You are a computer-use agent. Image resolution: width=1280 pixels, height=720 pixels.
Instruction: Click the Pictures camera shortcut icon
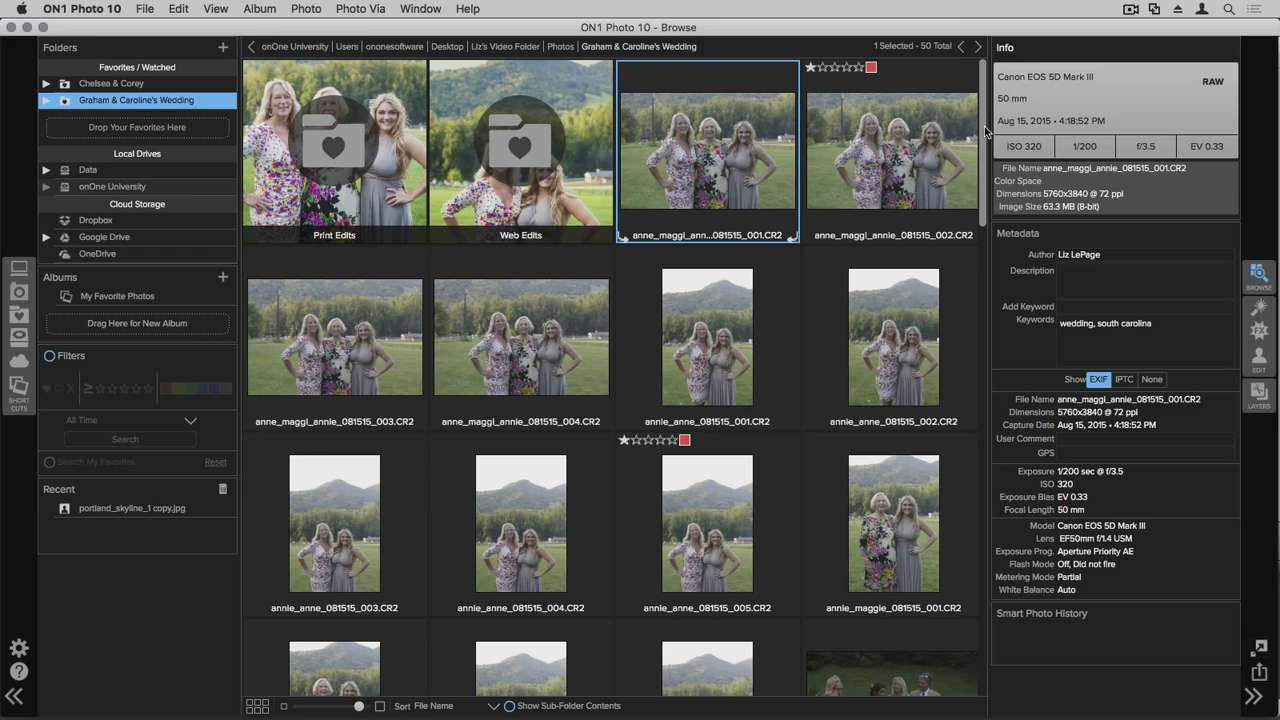pyautogui.click(x=19, y=292)
